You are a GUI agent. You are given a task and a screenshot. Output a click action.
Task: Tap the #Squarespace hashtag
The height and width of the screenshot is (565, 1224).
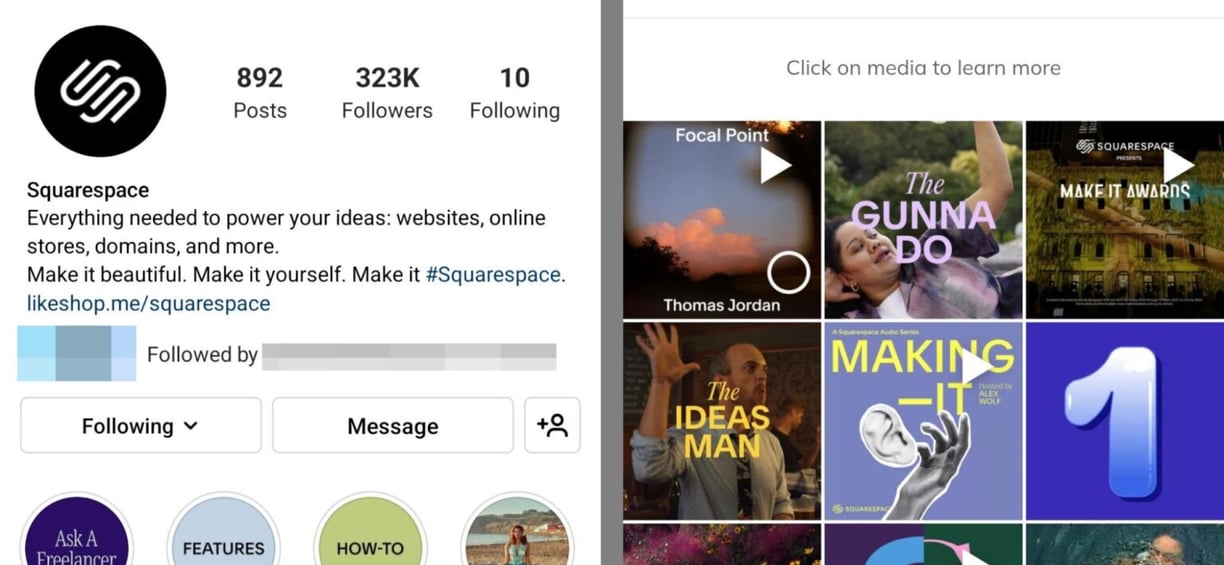pyautogui.click(x=495, y=274)
